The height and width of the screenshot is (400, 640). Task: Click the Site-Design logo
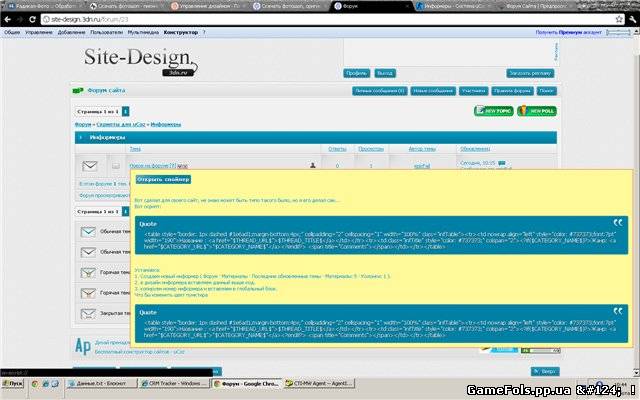click(x=140, y=61)
